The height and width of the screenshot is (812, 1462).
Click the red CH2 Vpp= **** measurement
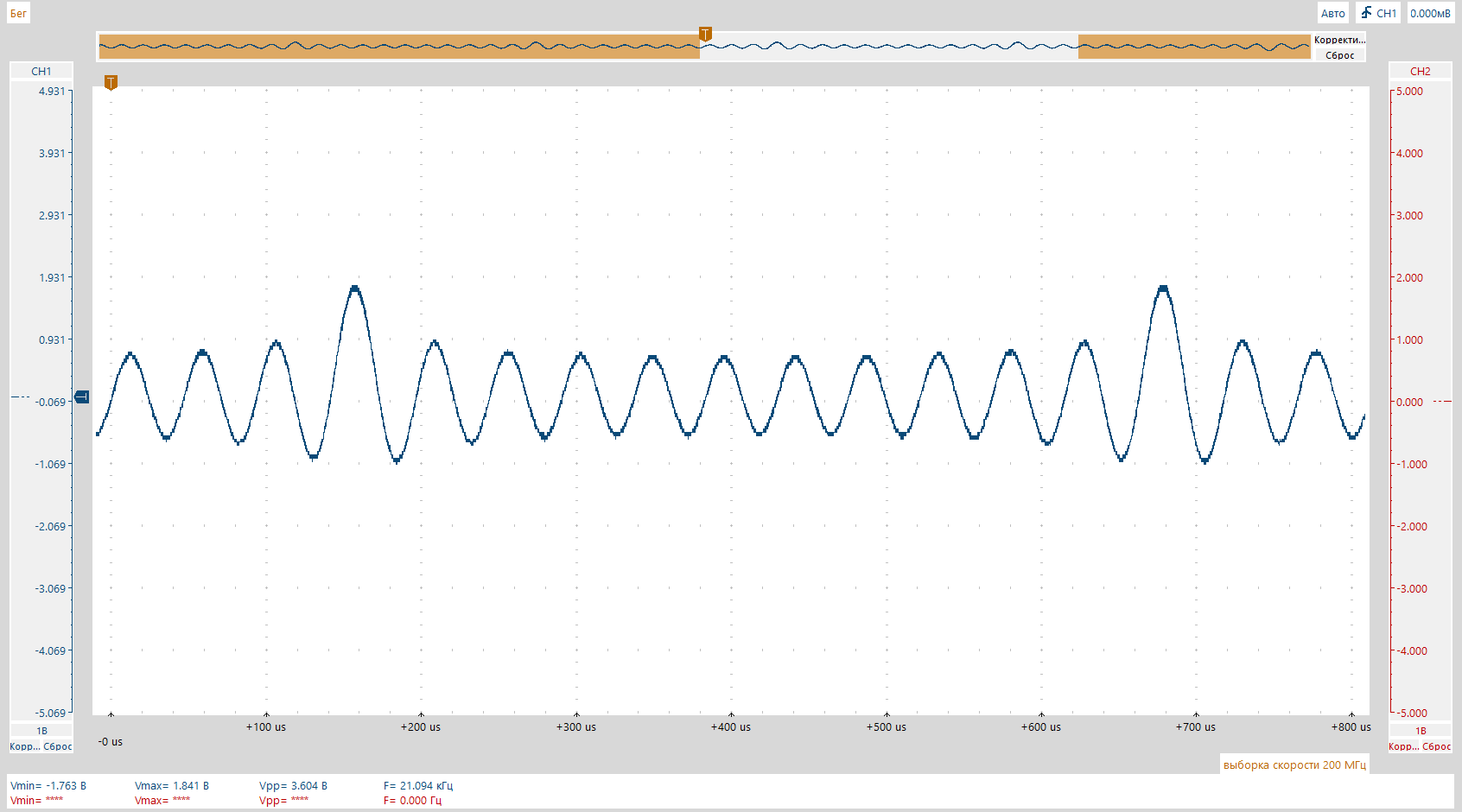[x=283, y=800]
